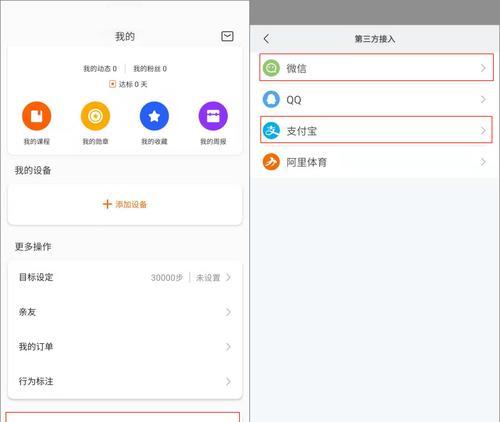Tap the 第三方接入 page title
The width and height of the screenshot is (500, 422).
[x=375, y=39]
